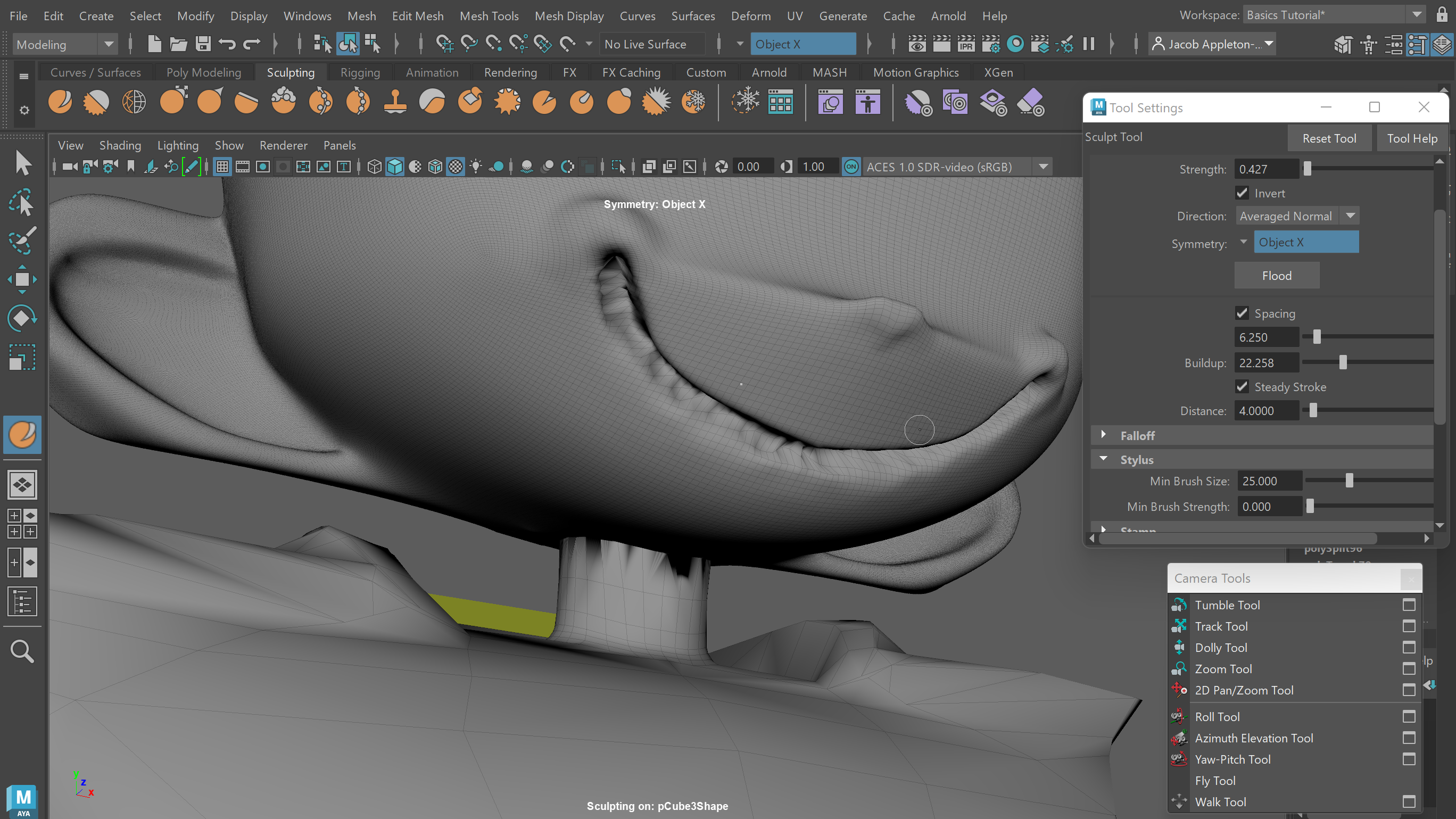Switch to the Poly Modeling shelf tab
Image resolution: width=1456 pixels, height=819 pixels.
203,72
